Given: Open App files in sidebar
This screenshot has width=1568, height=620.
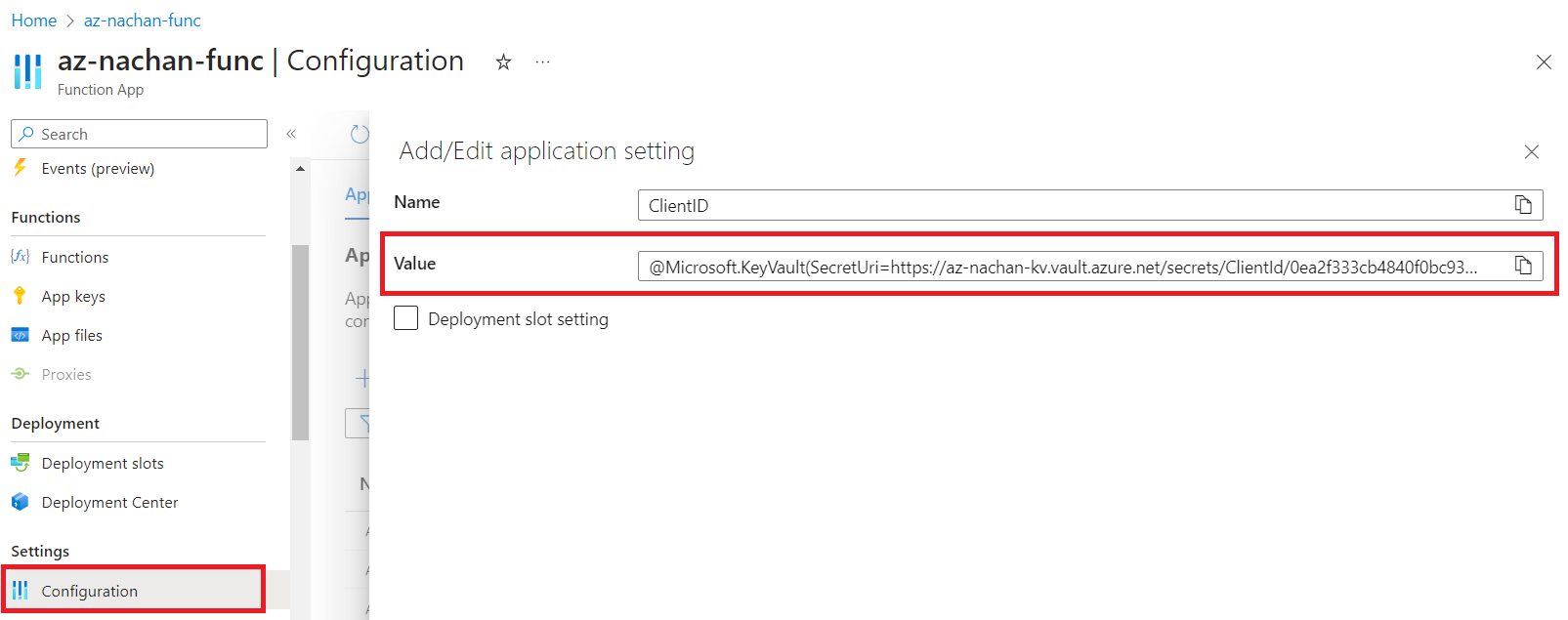Looking at the screenshot, I should (71, 336).
